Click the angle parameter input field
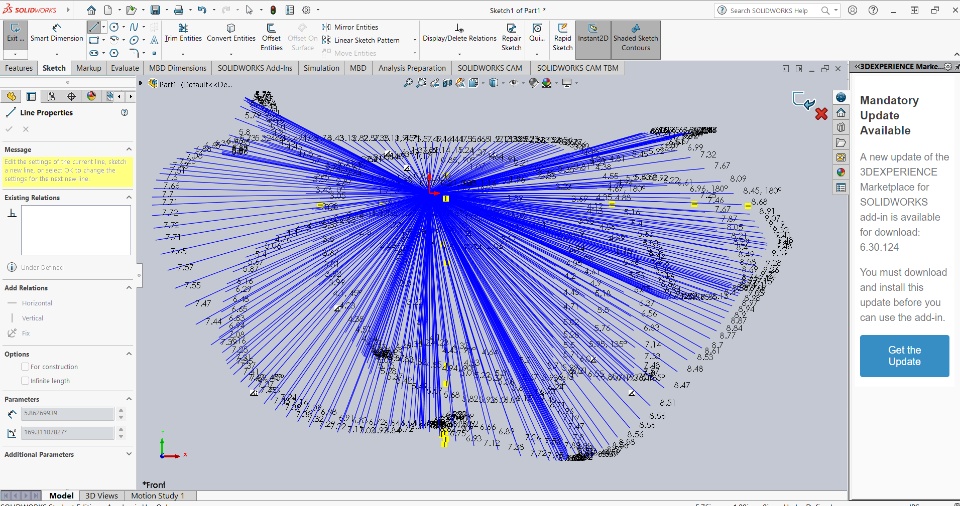 [x=67, y=432]
